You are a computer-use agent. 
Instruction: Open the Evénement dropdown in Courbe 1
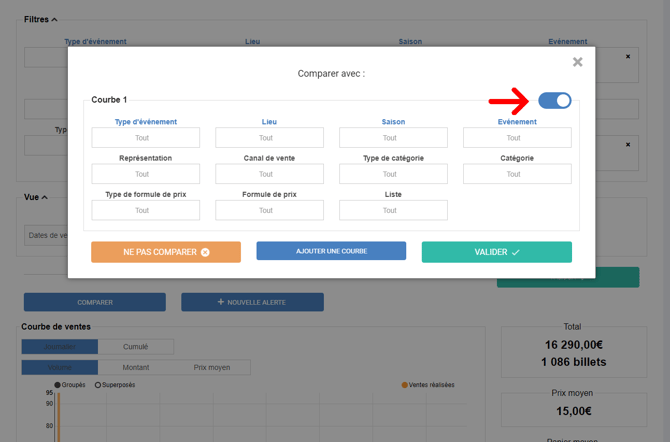point(517,138)
